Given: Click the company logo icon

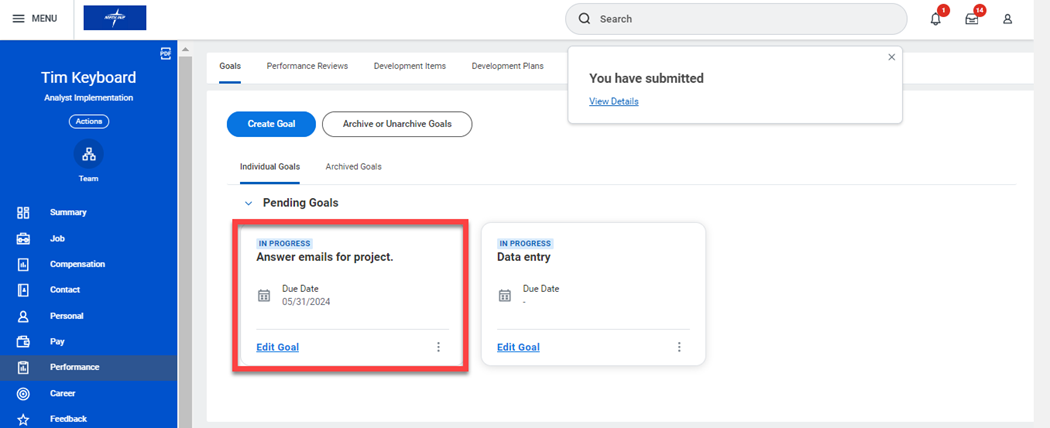Looking at the screenshot, I should 115,18.
